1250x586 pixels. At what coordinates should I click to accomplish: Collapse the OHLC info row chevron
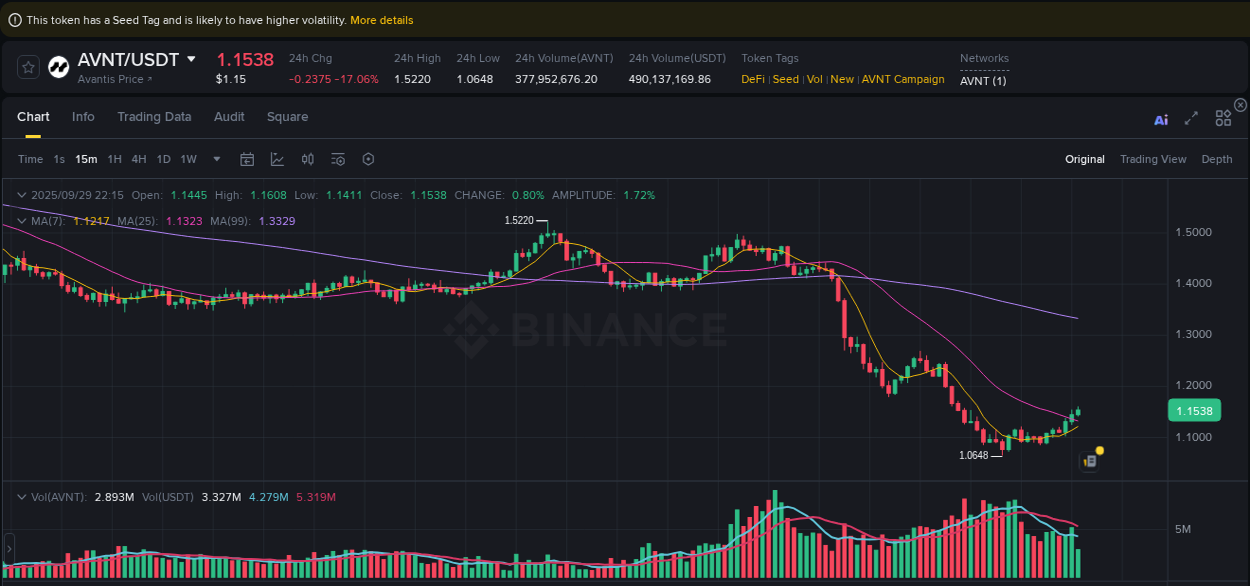[21, 195]
